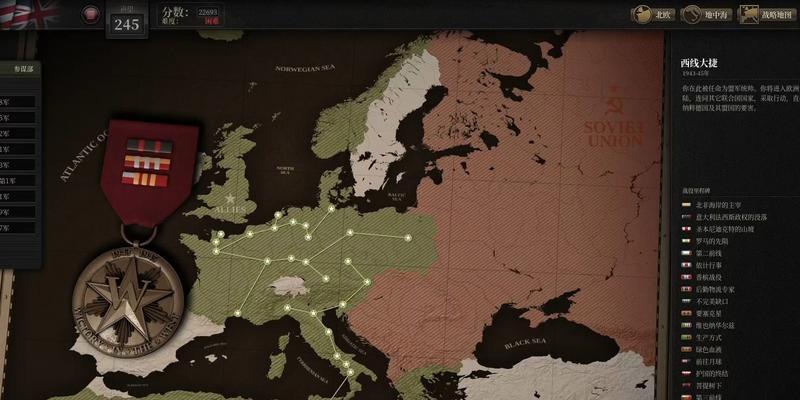Image resolution: width=800 pixels, height=400 pixels.
Task: Select the 参谋部 panel tab
Action: tap(22, 69)
